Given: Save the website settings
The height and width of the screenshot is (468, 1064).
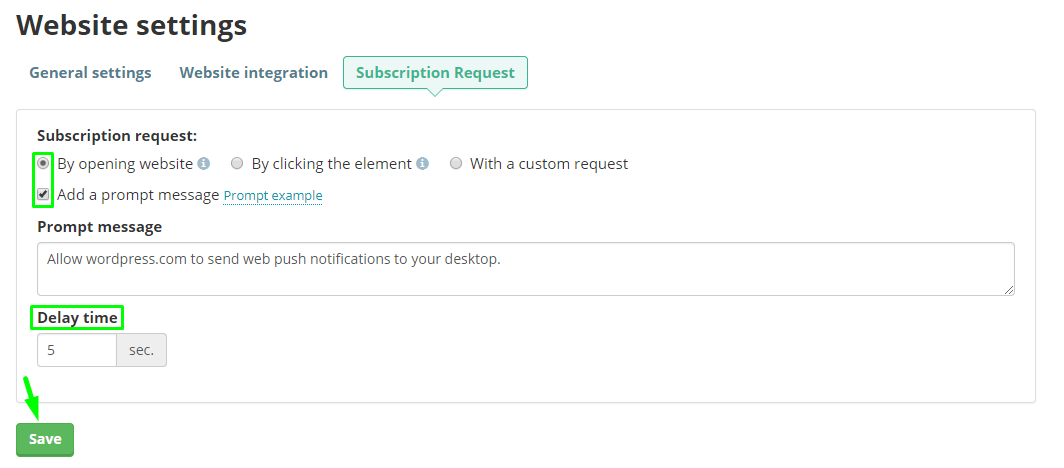Looking at the screenshot, I should (45, 440).
